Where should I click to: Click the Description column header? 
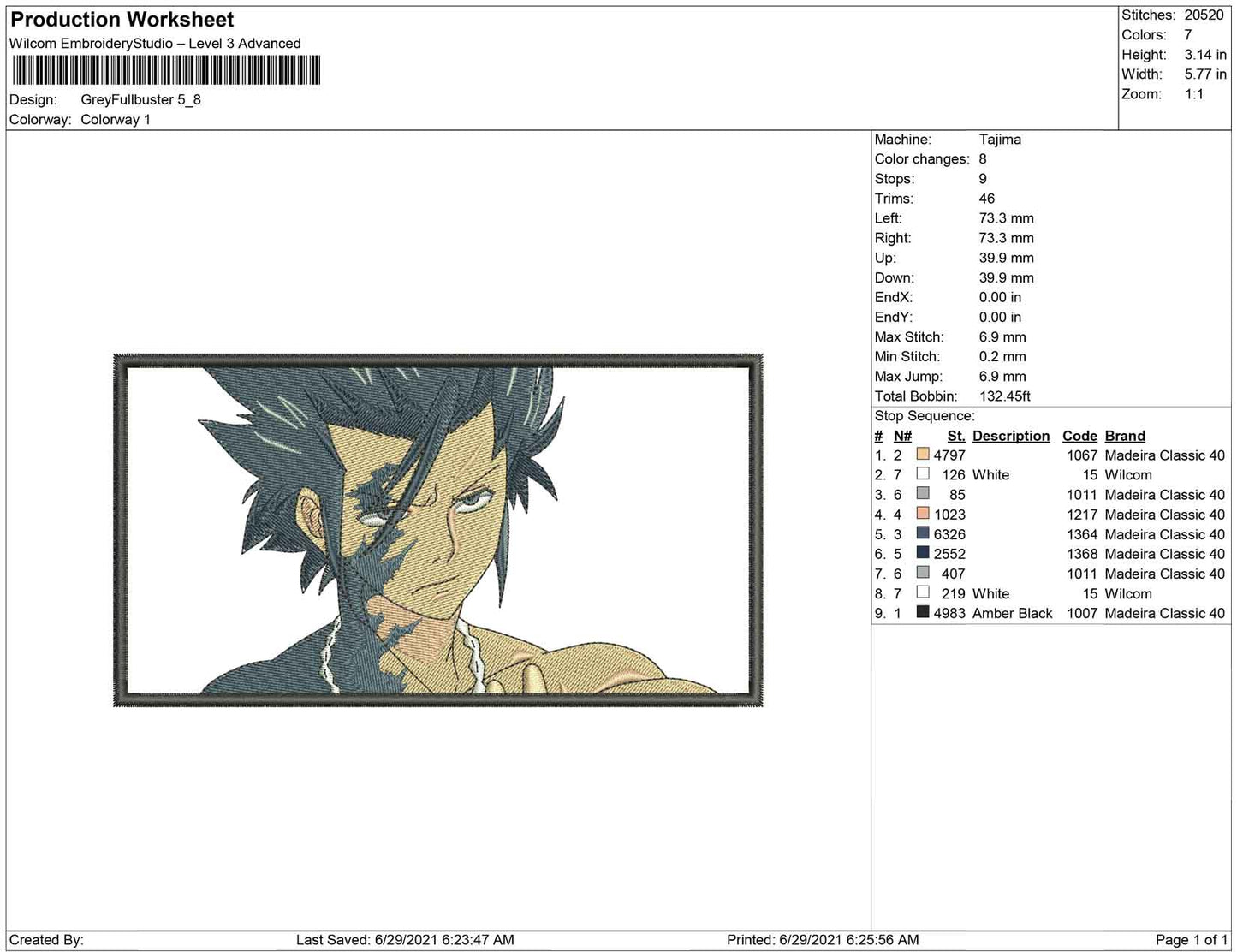coord(1011,436)
